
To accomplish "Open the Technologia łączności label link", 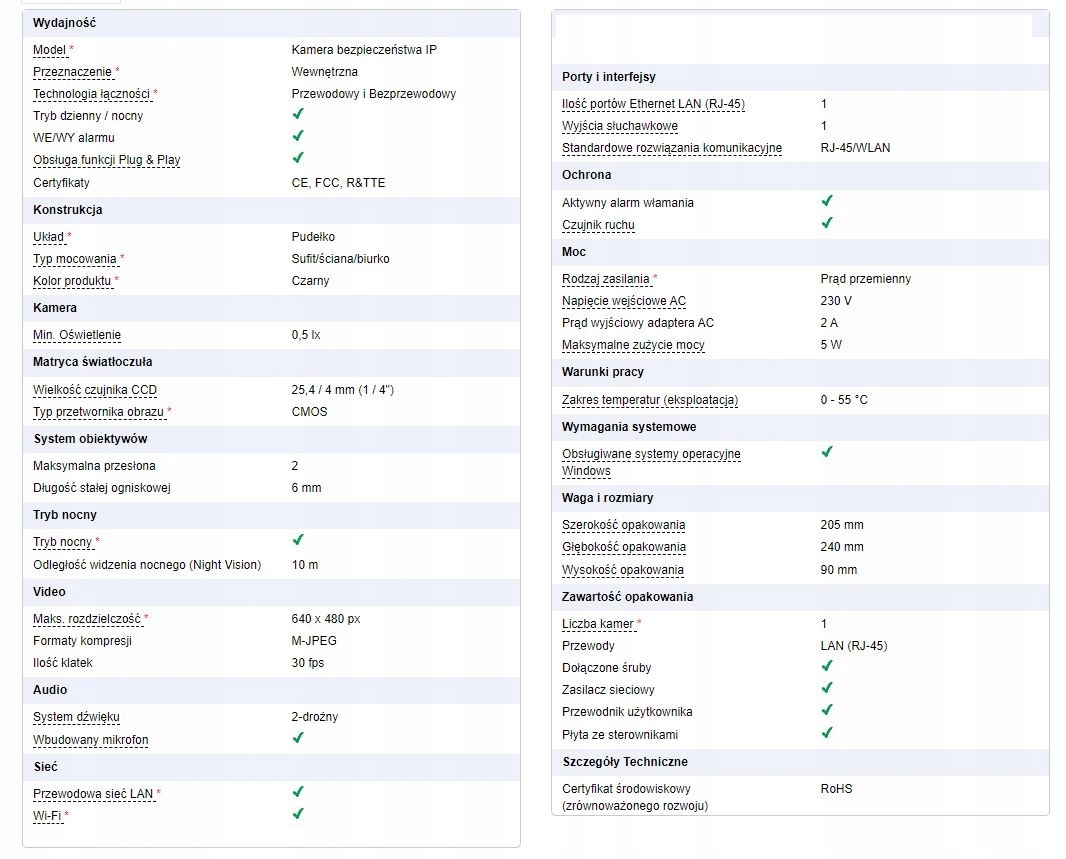I will (x=91, y=94).
